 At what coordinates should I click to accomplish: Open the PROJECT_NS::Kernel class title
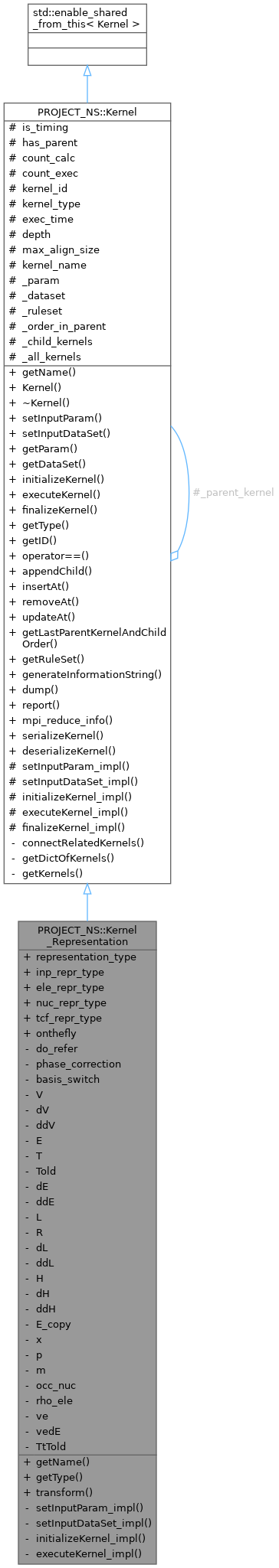click(87, 112)
